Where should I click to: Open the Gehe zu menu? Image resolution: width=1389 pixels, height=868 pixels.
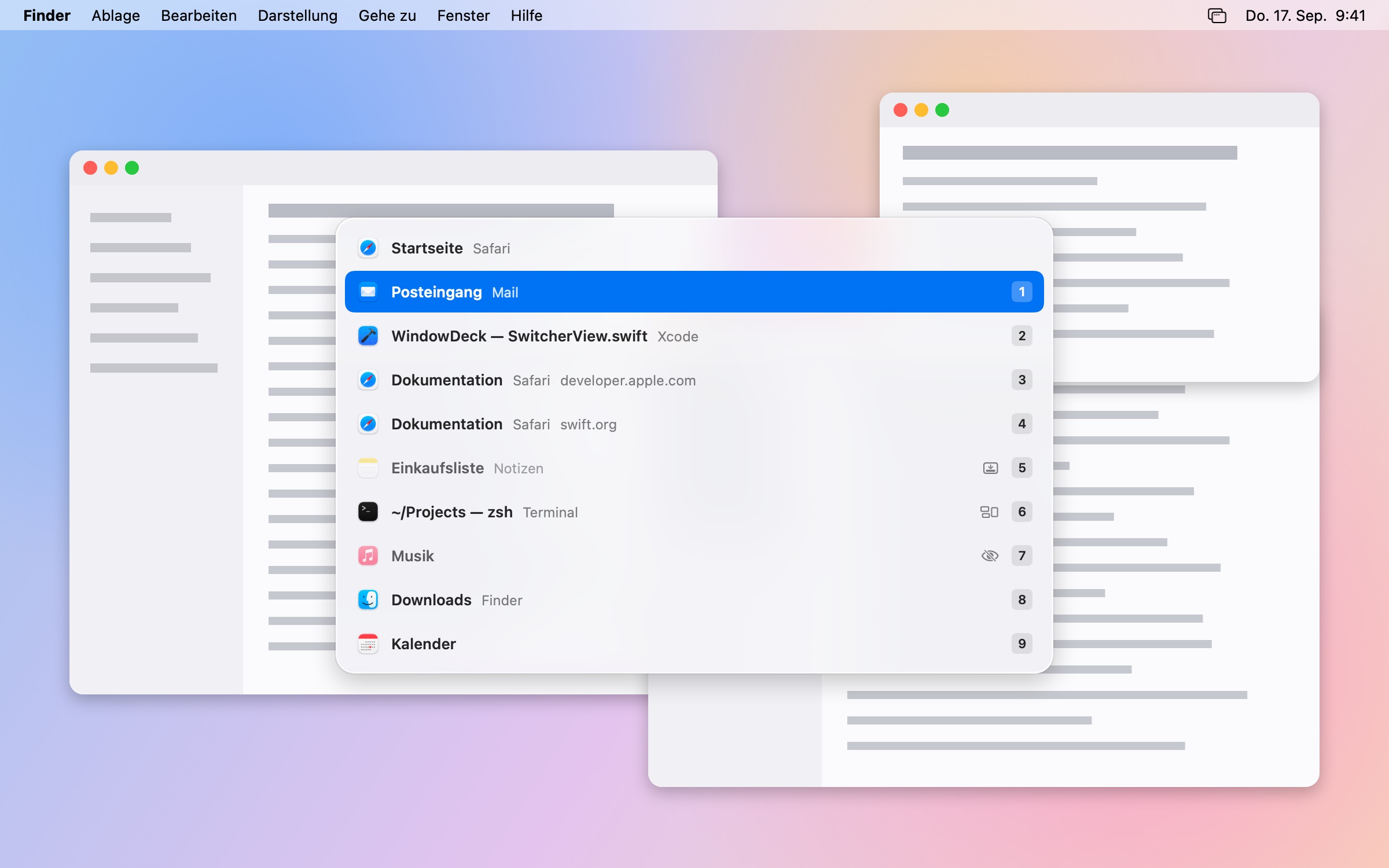pyautogui.click(x=387, y=16)
